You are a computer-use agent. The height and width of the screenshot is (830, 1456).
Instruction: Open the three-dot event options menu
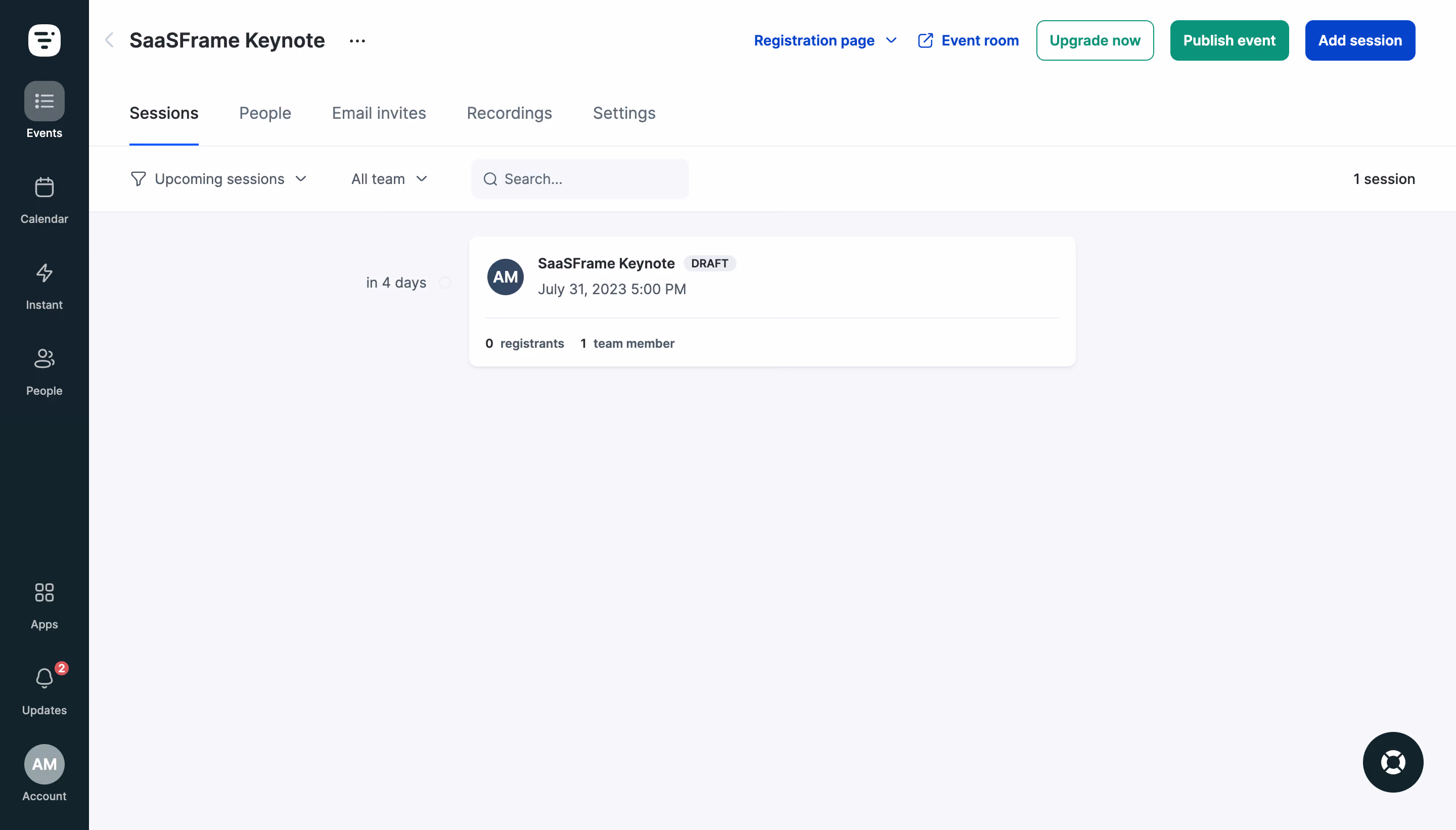click(357, 40)
